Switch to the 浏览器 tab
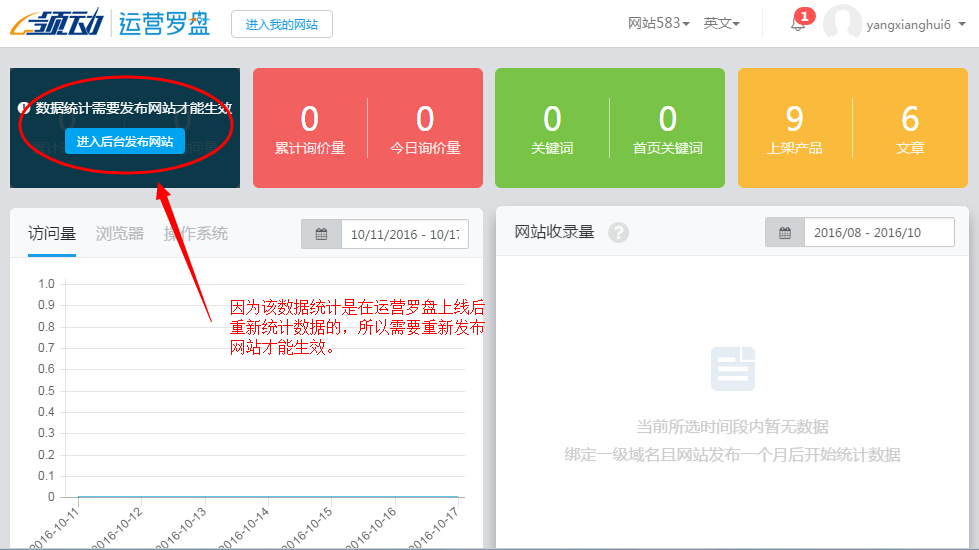 (x=120, y=234)
